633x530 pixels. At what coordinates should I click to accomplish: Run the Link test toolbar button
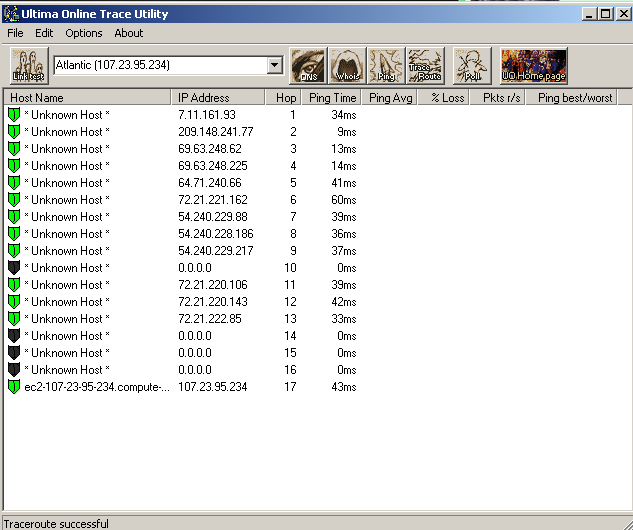pyautogui.click(x=29, y=66)
